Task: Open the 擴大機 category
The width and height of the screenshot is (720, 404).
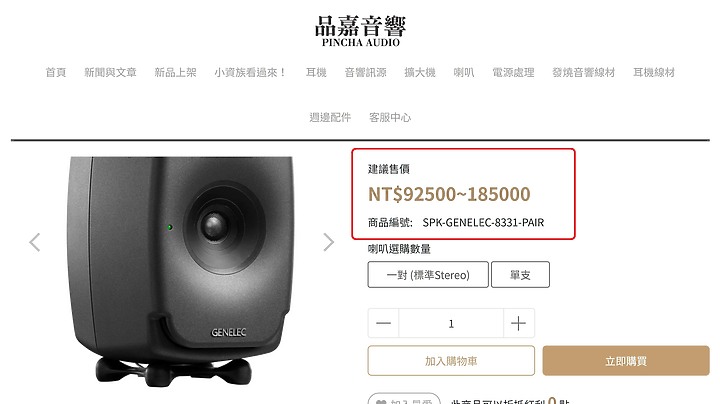Action: tap(420, 73)
